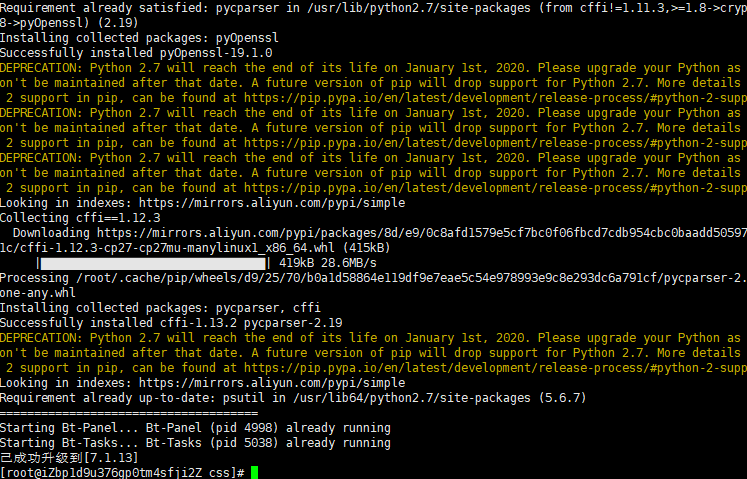Image resolution: width=747 pixels, height=479 pixels.
Task: Click the last DEPRECATION warning above psutil check
Action: tap(374, 353)
